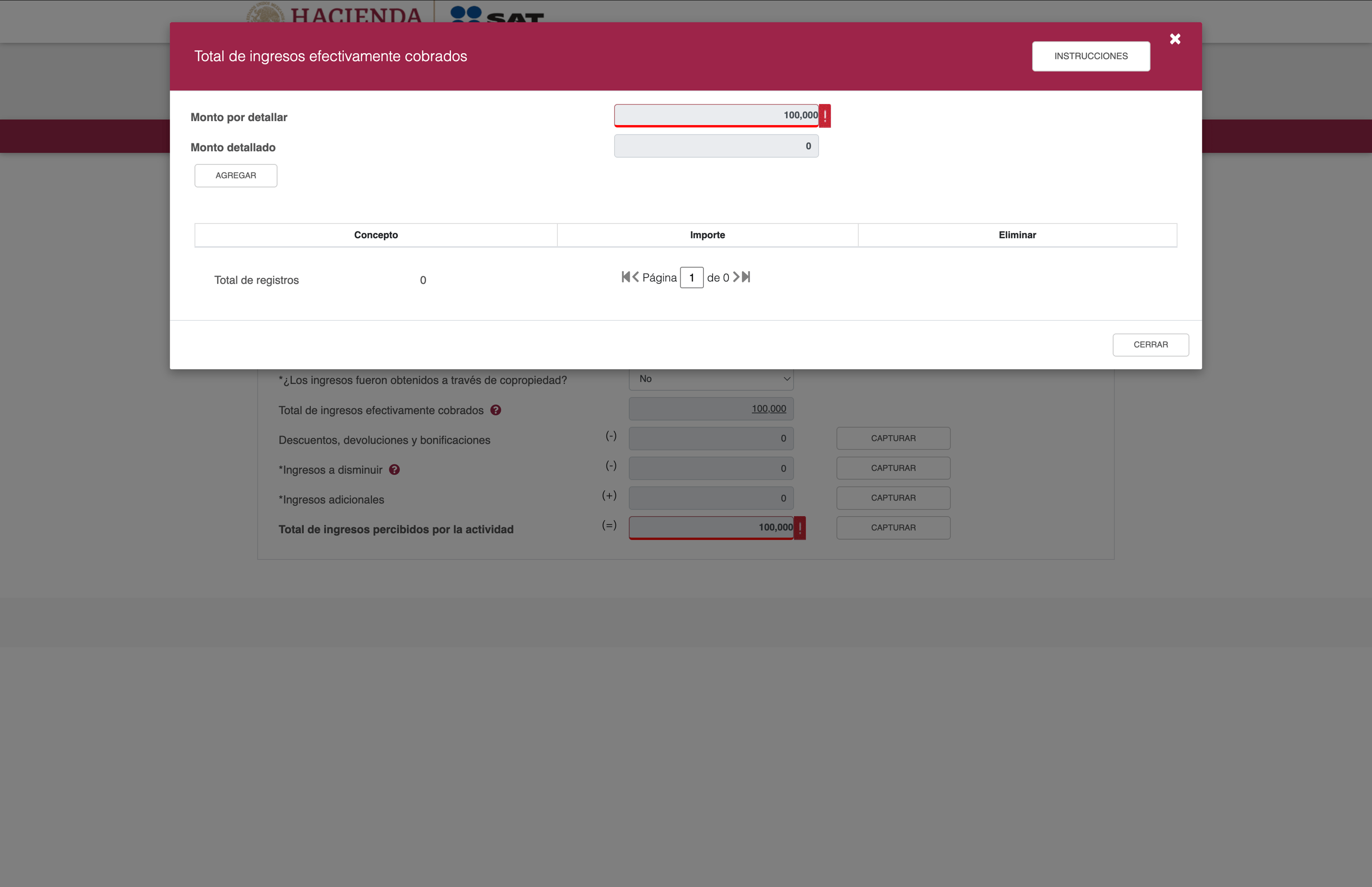
Task: Close the modal with the X icon
Action: point(1175,38)
